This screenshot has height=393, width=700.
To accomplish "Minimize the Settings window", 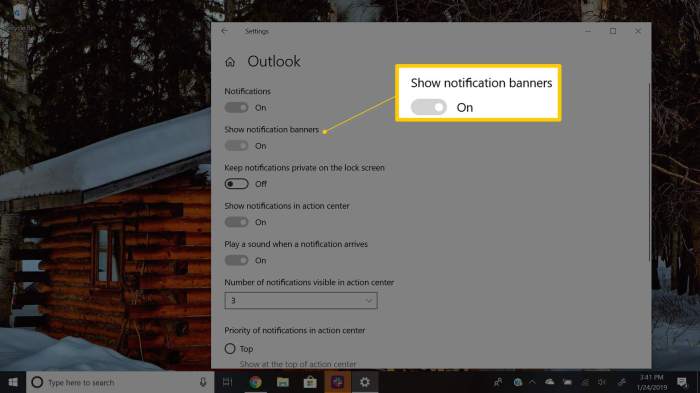I will click(588, 31).
